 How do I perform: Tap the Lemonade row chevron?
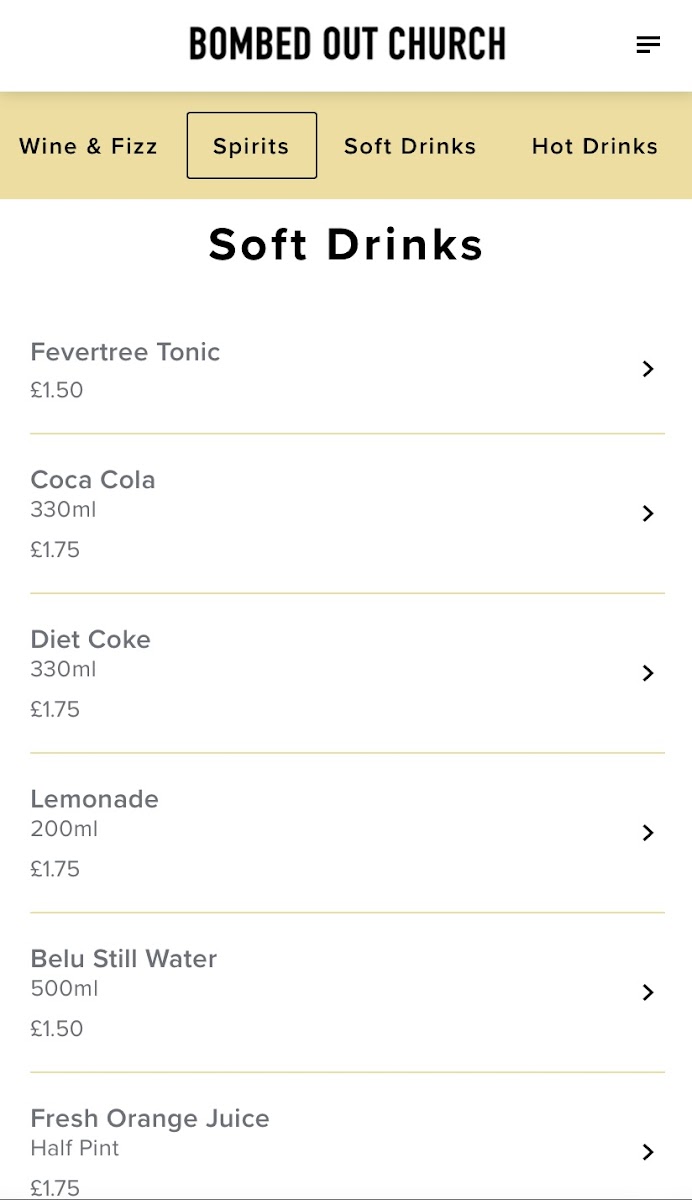pos(648,833)
